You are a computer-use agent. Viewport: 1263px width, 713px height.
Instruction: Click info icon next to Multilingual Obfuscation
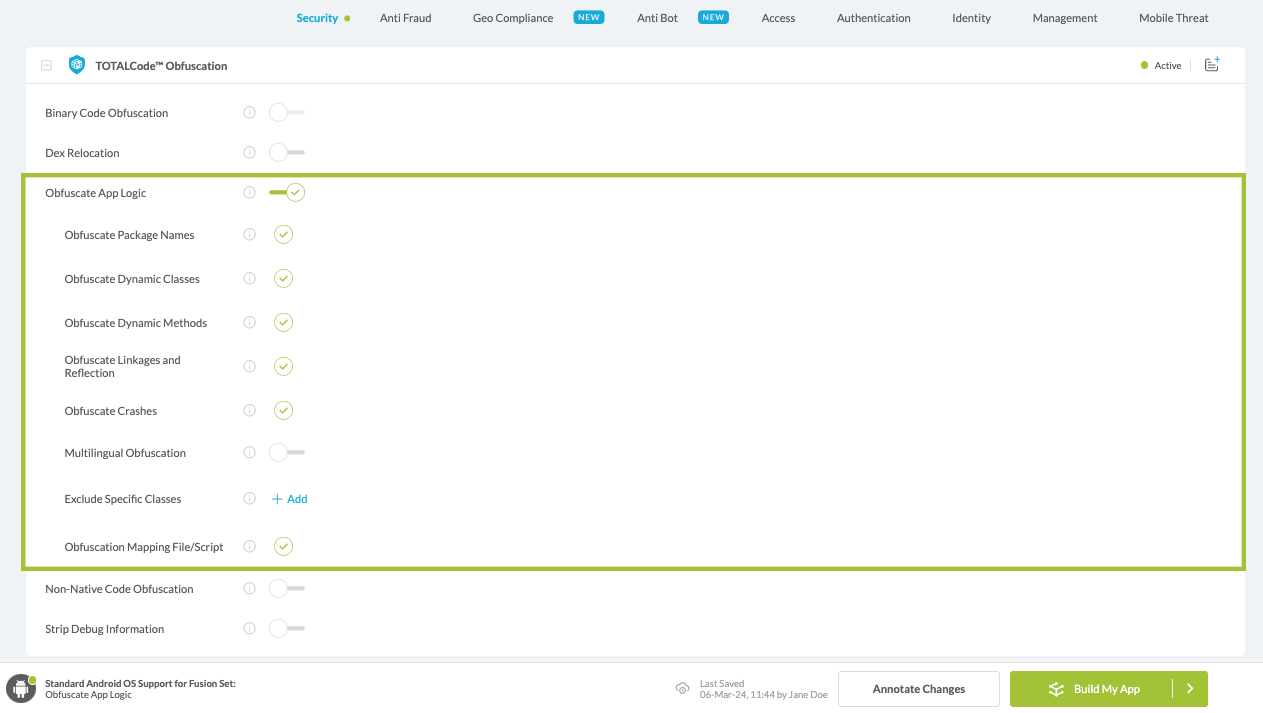point(250,453)
